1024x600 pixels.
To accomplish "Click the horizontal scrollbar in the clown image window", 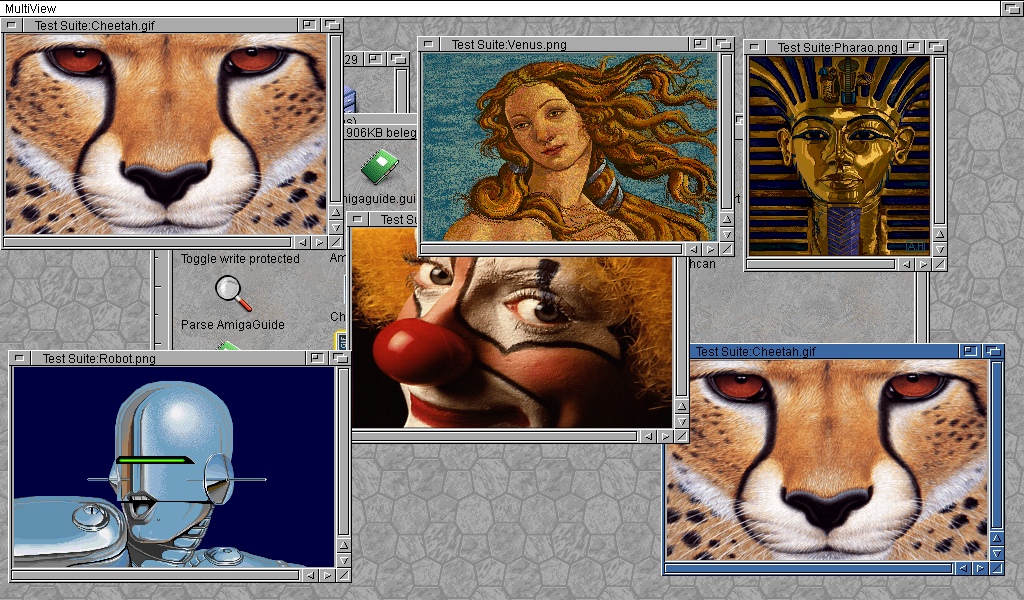I will click(x=495, y=436).
